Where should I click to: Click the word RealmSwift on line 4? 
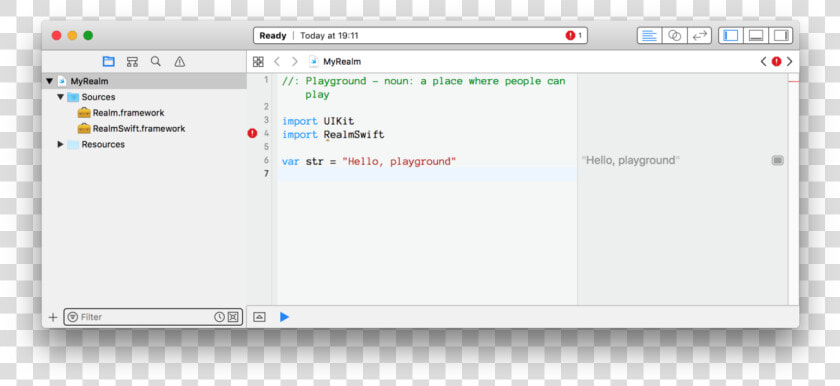coord(354,135)
